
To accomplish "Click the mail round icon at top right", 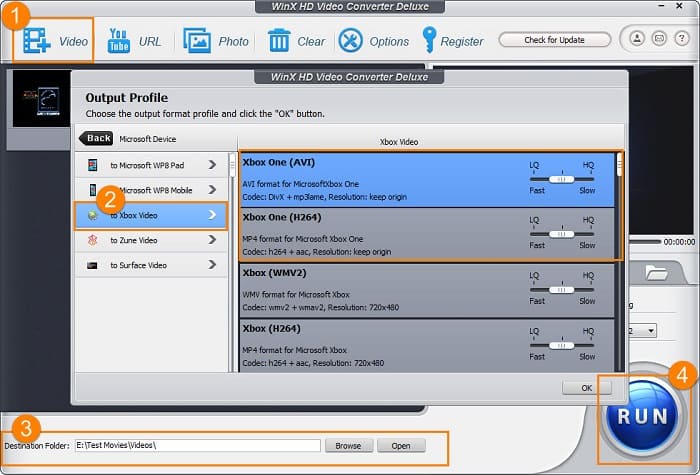I will pyautogui.click(x=659, y=38).
